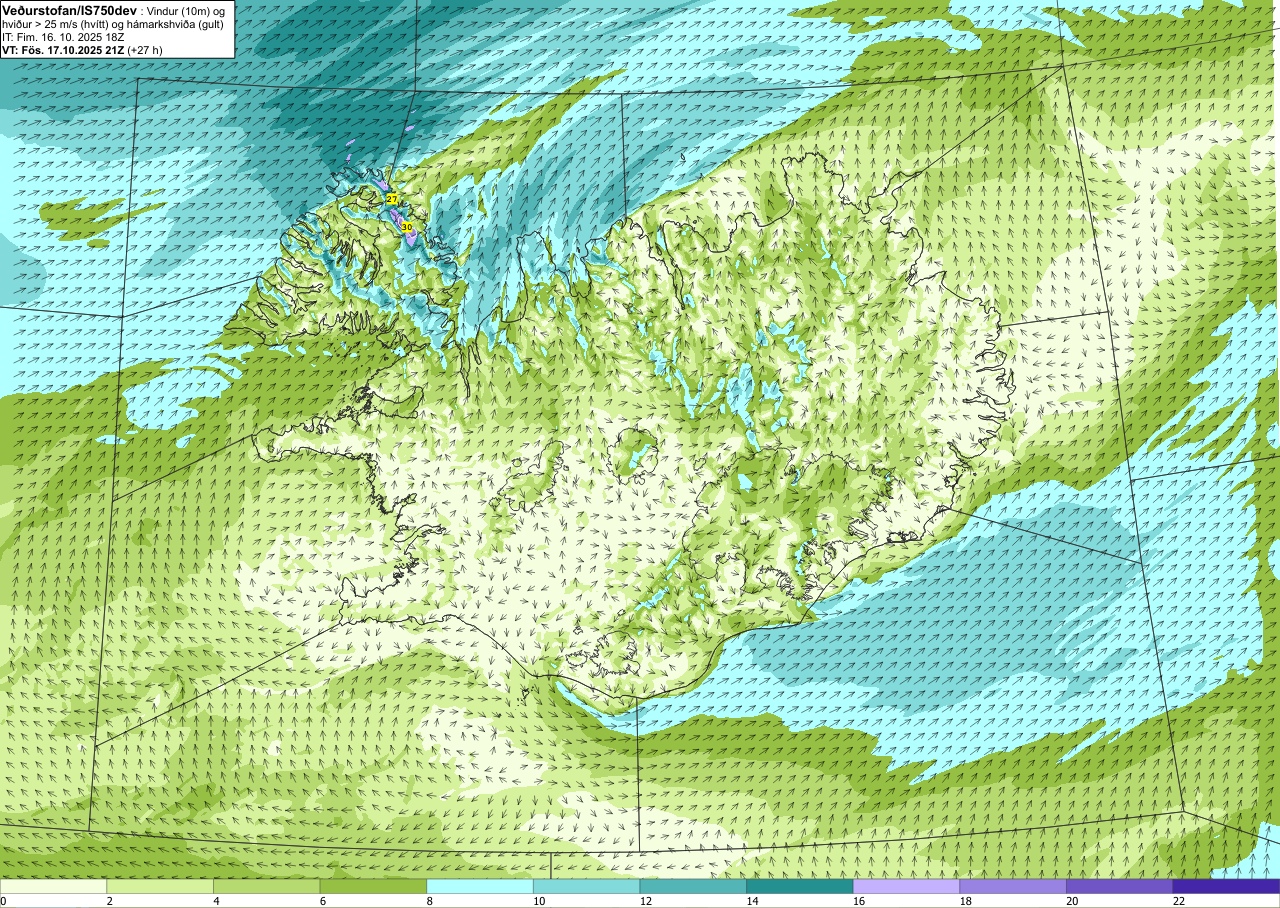
Task: Click the legend tick label "20"
Action: click(1072, 901)
